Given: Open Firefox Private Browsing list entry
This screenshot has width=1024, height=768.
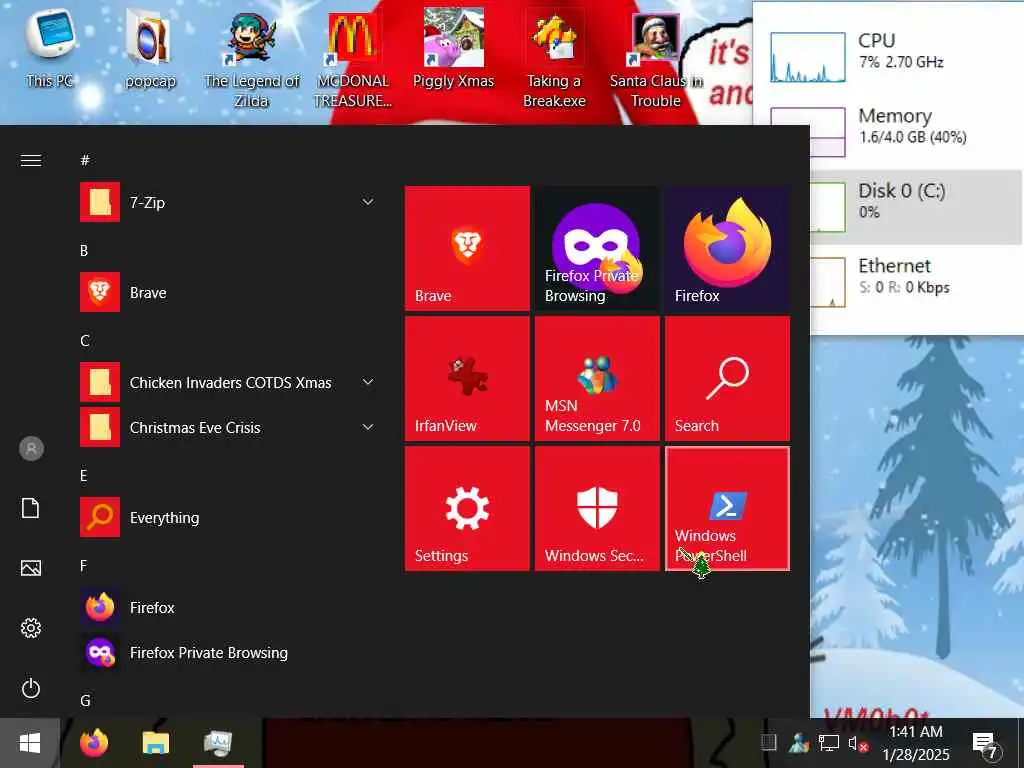Looking at the screenshot, I should coord(229,653).
